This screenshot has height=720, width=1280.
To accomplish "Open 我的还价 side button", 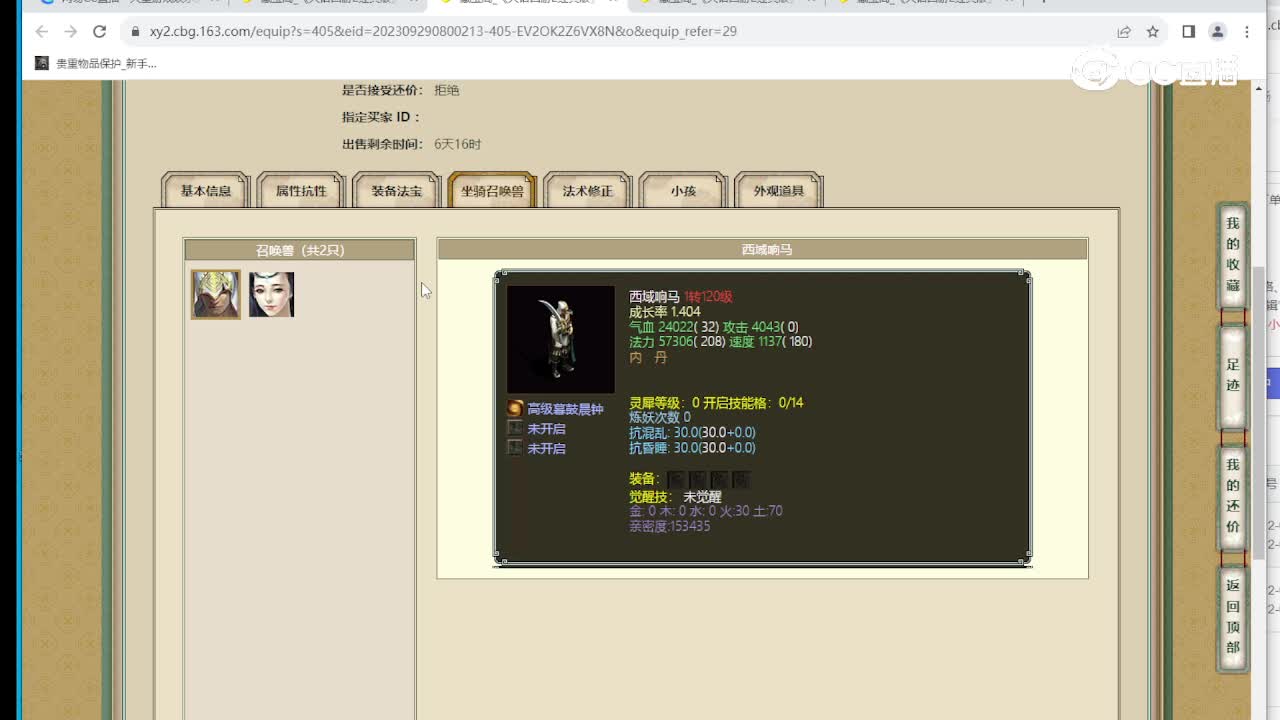I will (1233, 496).
